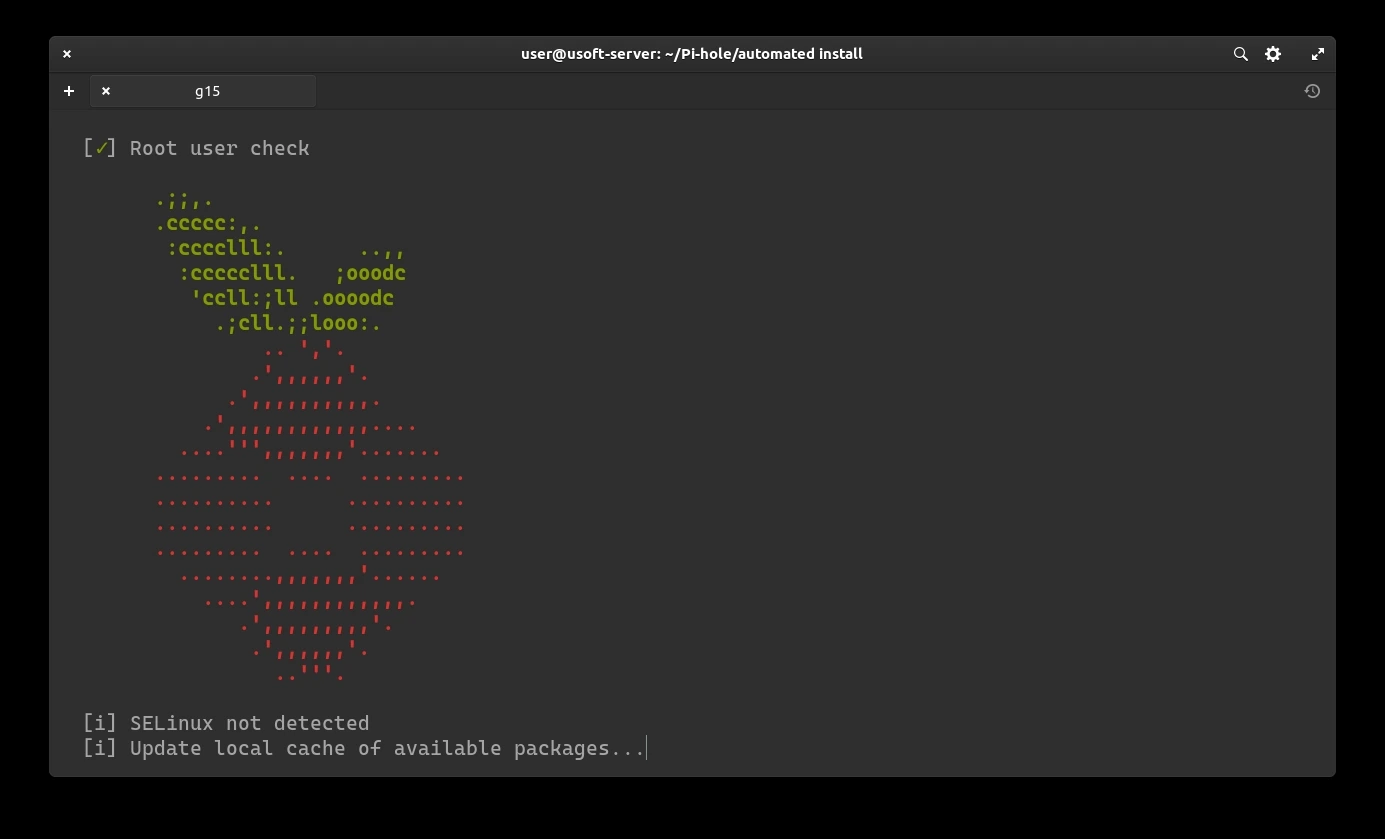Open settings via the gear icon
1385x839 pixels.
1272,54
